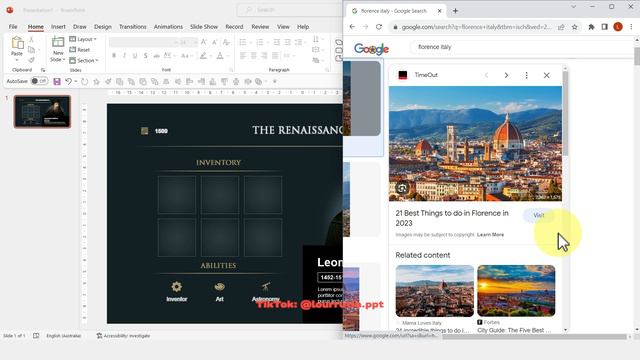Bookmark this page with star icon
Screen dimensions: 640x360
tap(575, 27)
